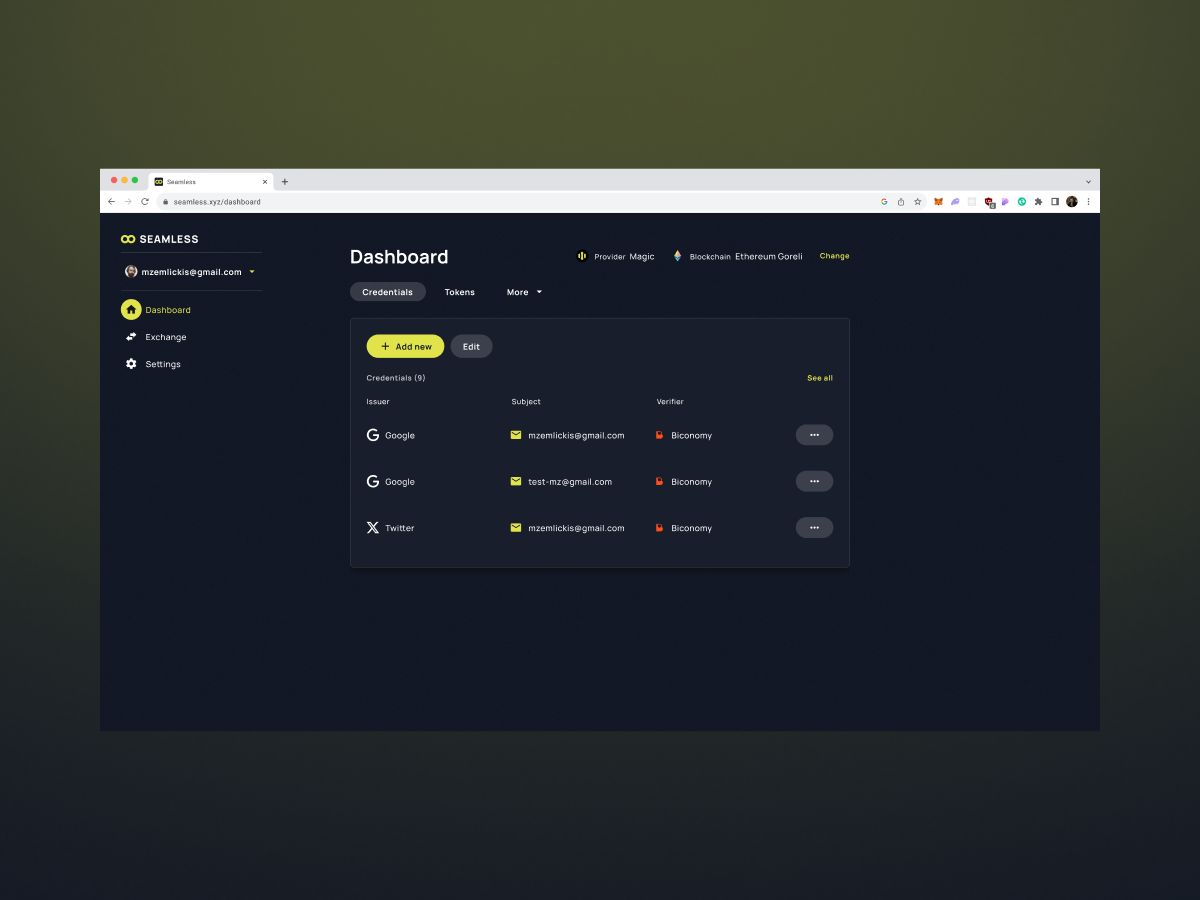Select the Dashboard home icon in sidebar
Screen dimensions: 1200x900
click(x=131, y=309)
